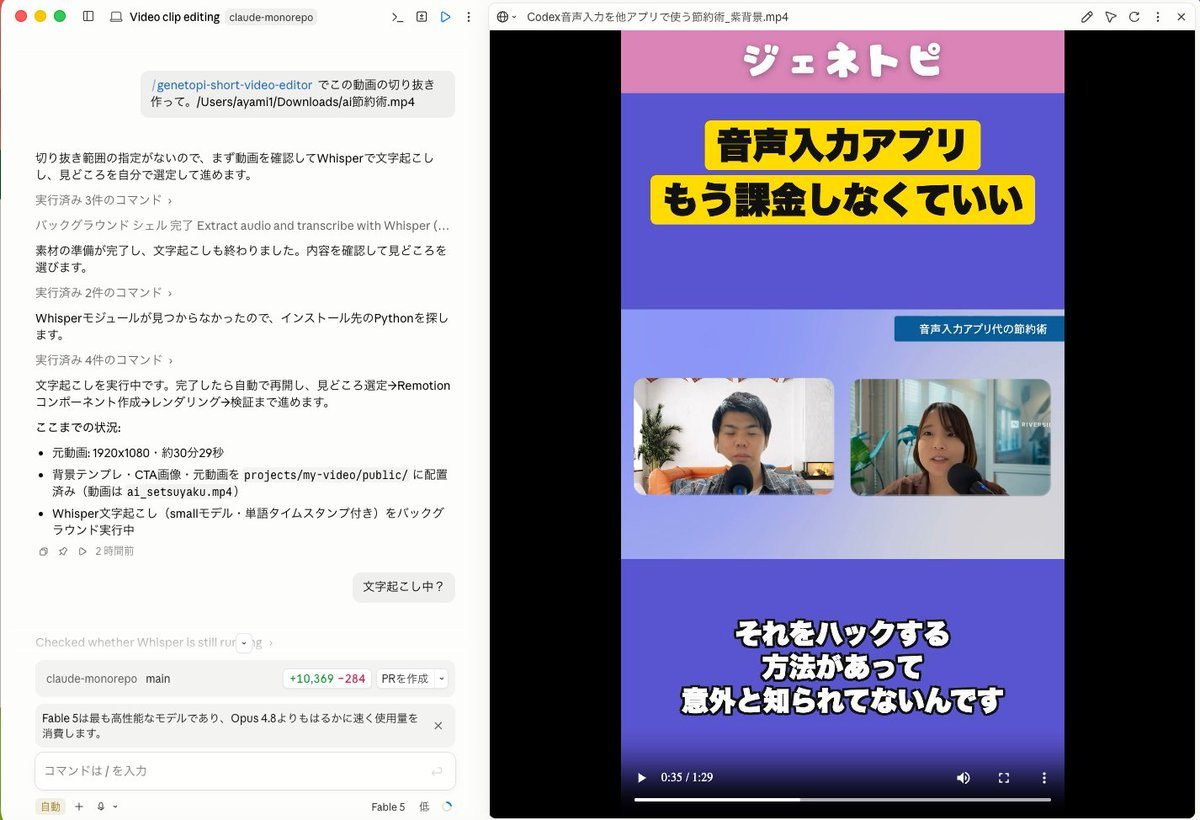Open the terminal prompt icon

[397, 17]
